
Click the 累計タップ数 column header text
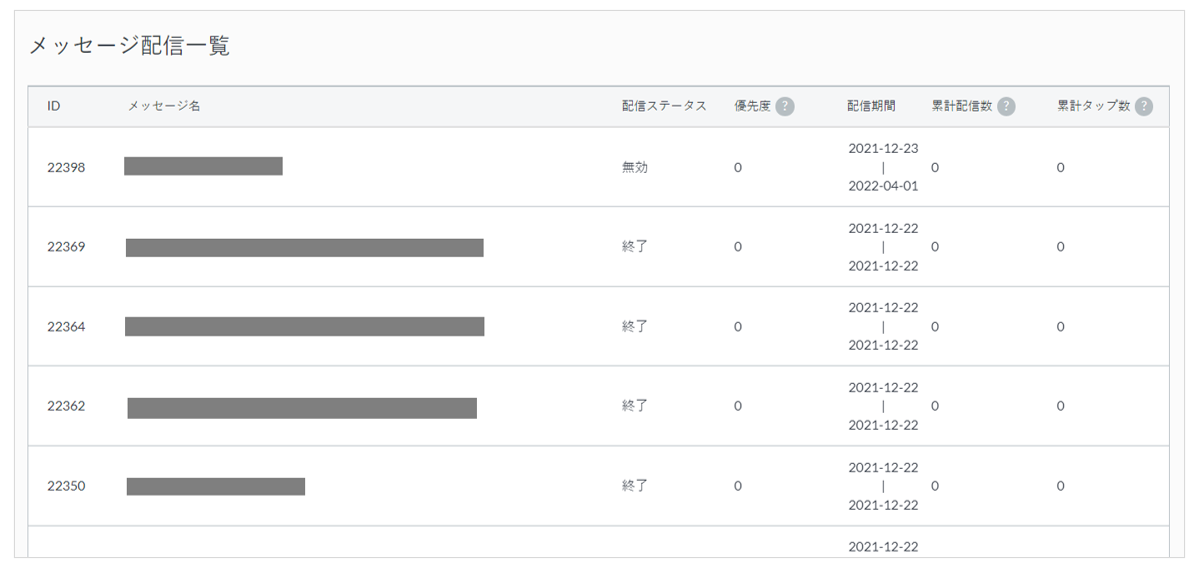pos(1094,106)
